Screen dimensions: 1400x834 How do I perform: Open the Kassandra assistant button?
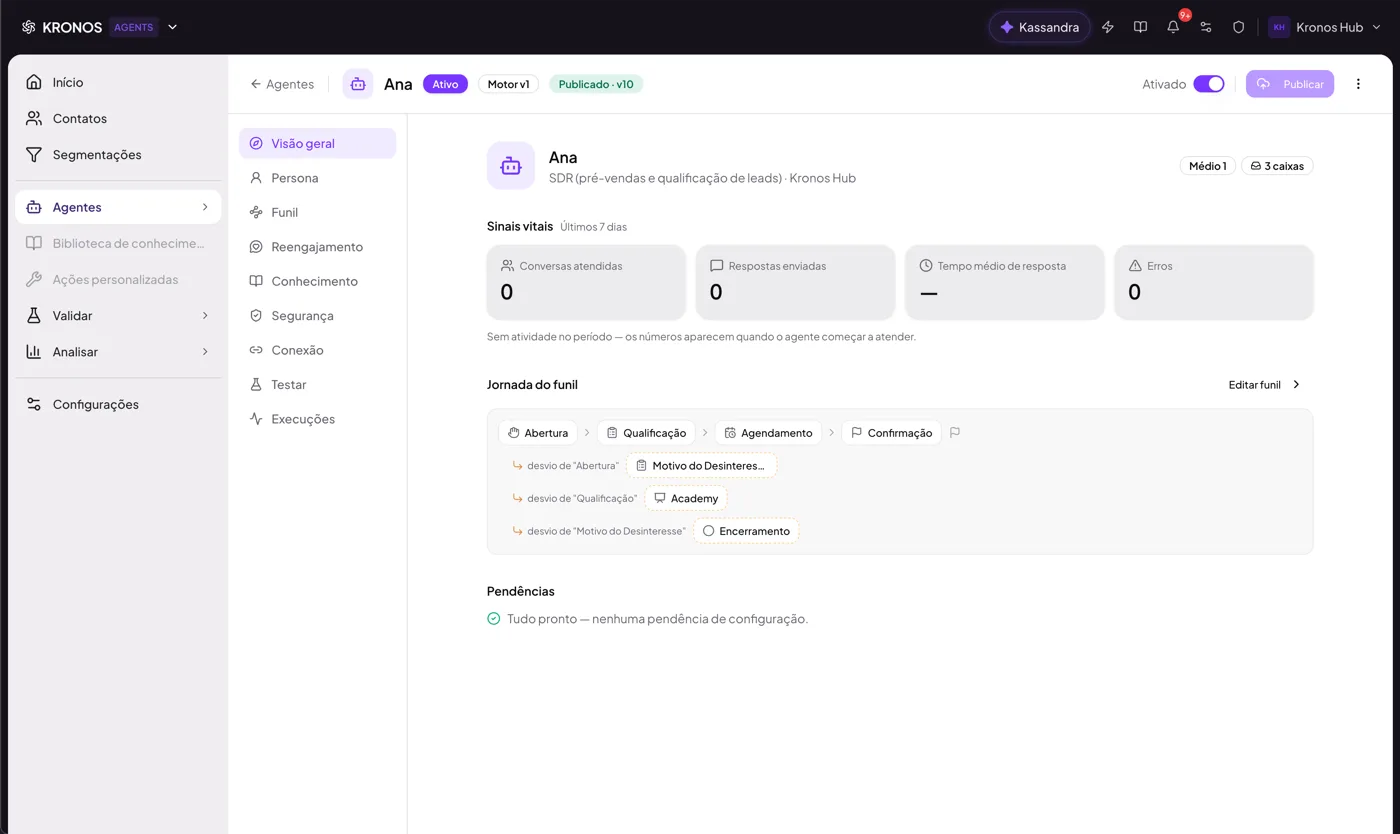1040,27
